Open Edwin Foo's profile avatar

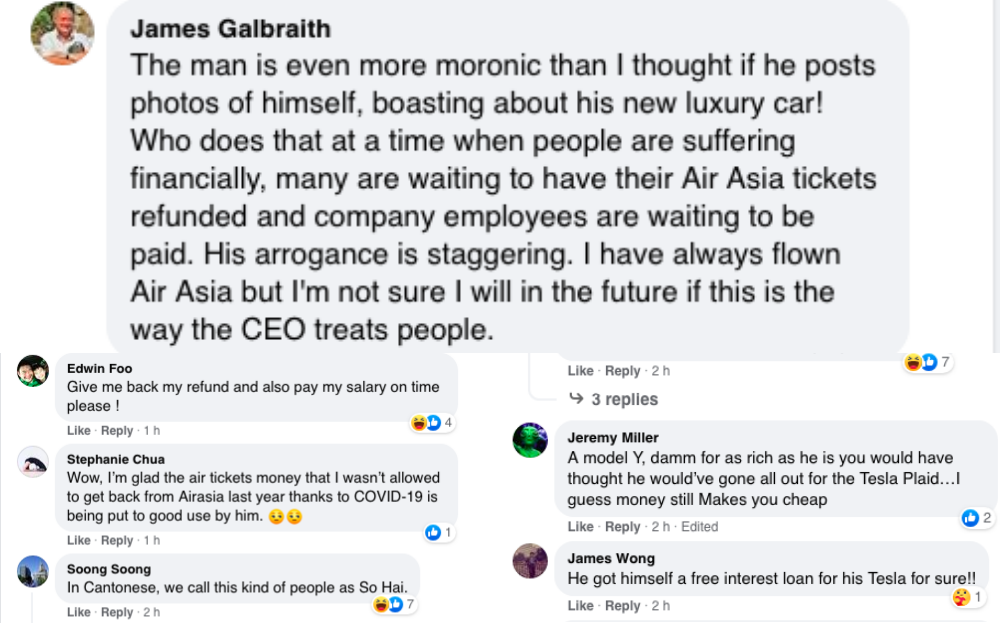pos(33,371)
